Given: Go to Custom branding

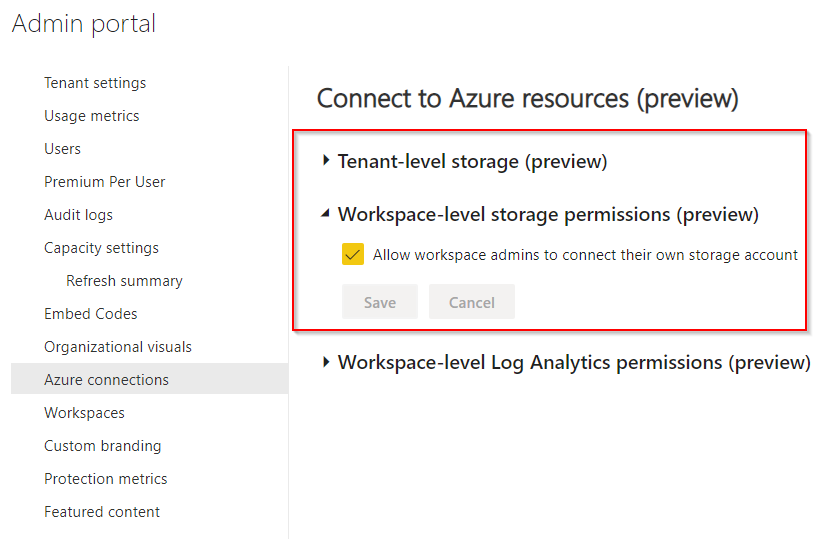Looking at the screenshot, I should coord(103,446).
